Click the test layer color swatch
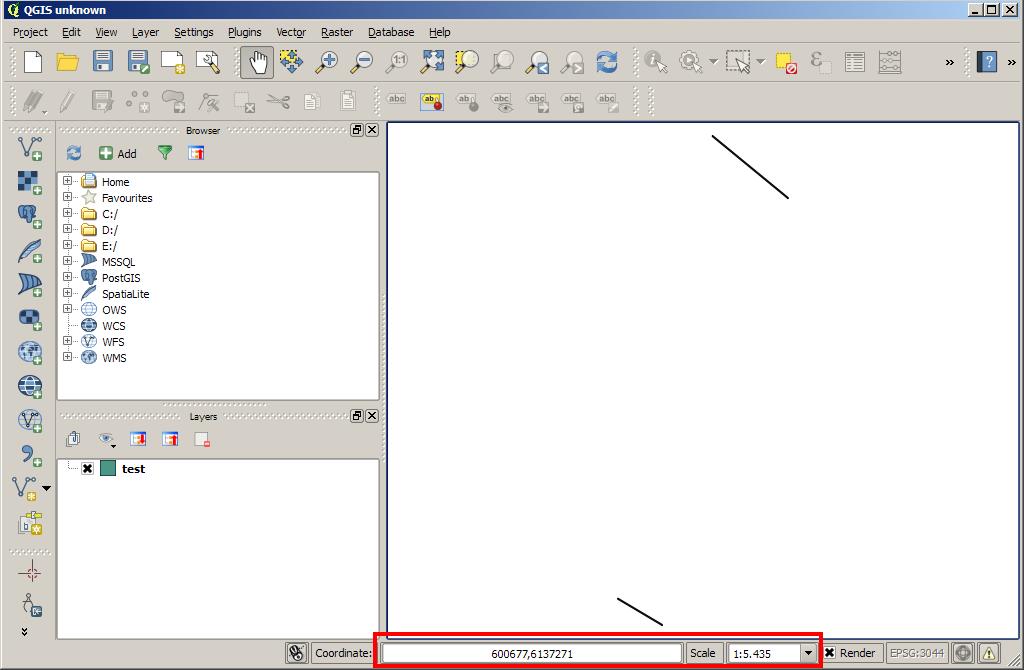 coord(108,469)
